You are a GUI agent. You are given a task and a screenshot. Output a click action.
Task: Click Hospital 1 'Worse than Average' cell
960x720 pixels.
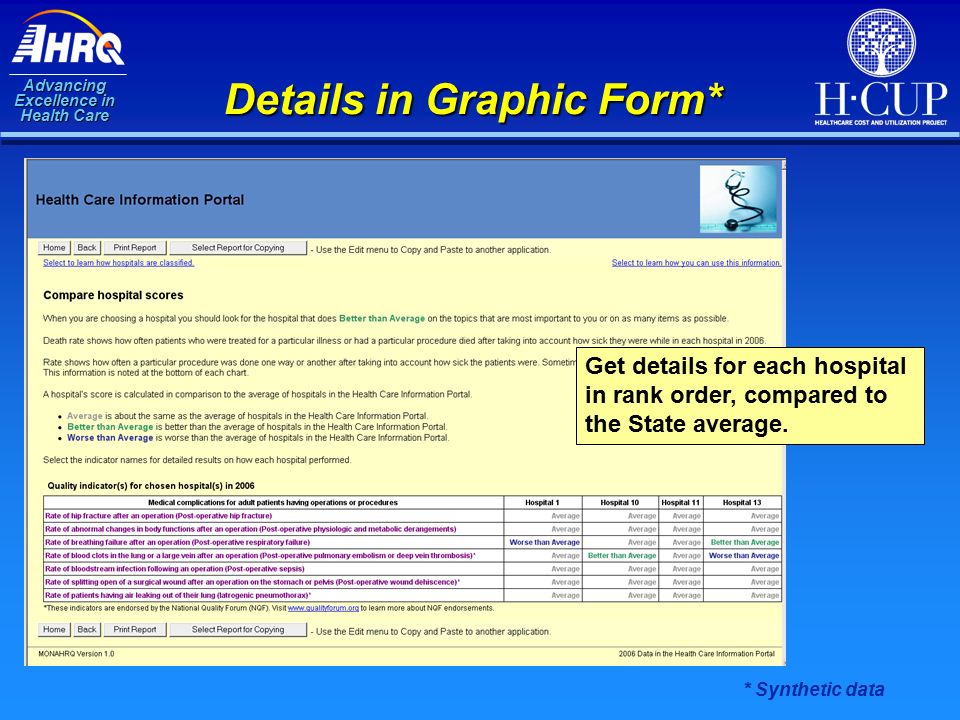click(x=544, y=542)
